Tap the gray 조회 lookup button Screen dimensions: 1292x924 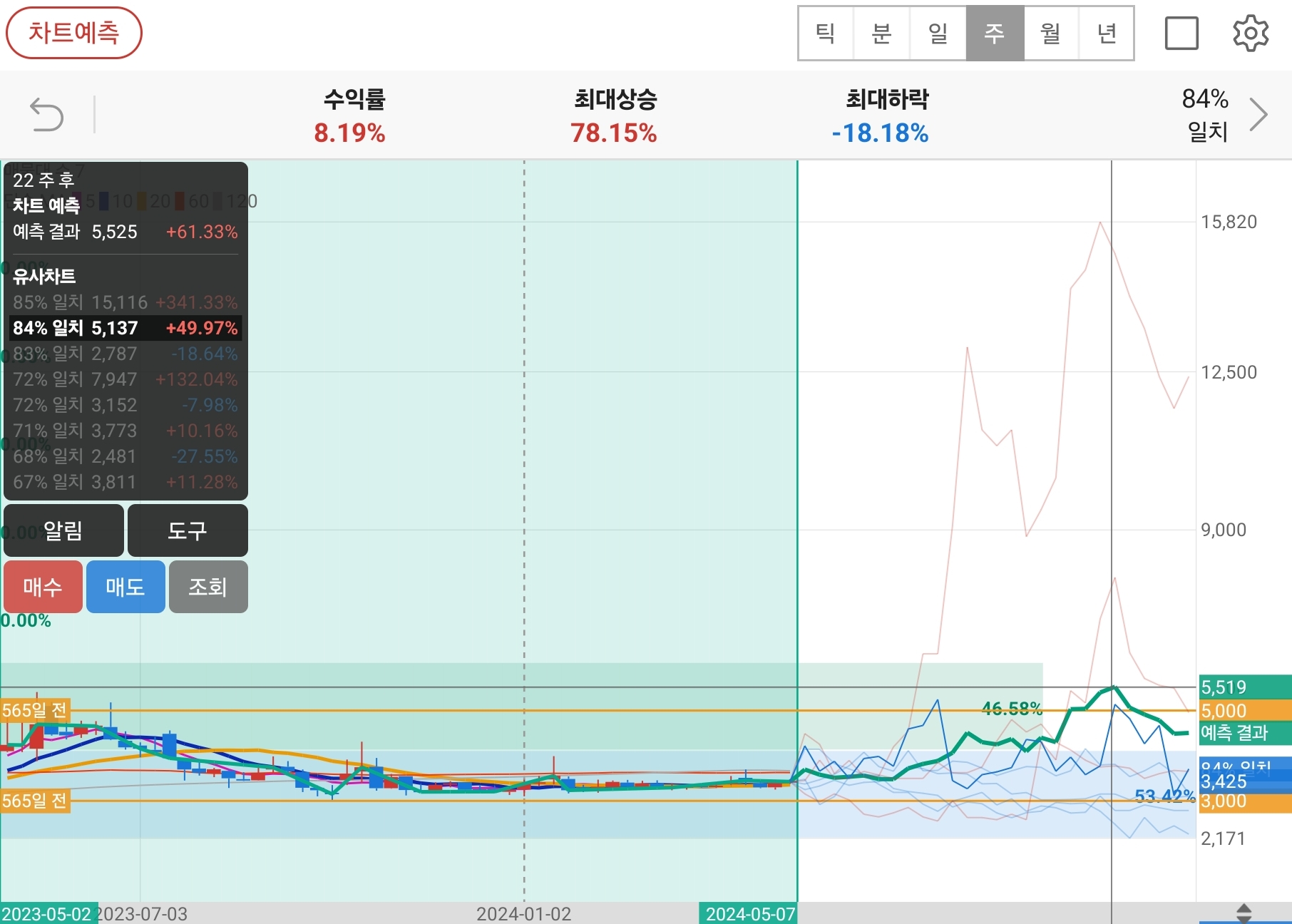208,587
